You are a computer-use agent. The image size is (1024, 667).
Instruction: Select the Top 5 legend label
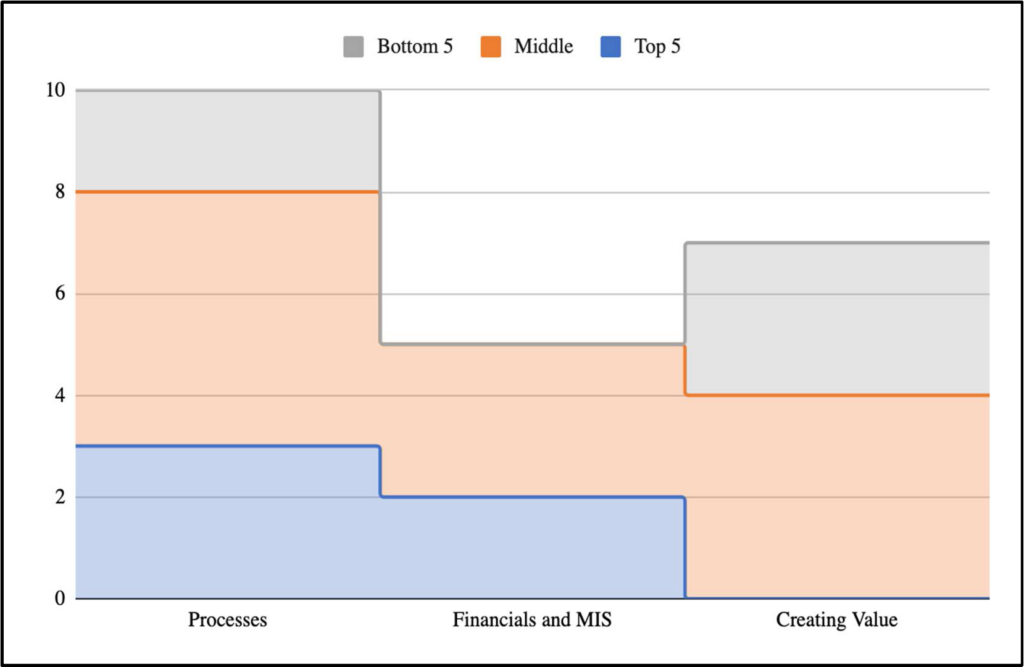click(658, 47)
